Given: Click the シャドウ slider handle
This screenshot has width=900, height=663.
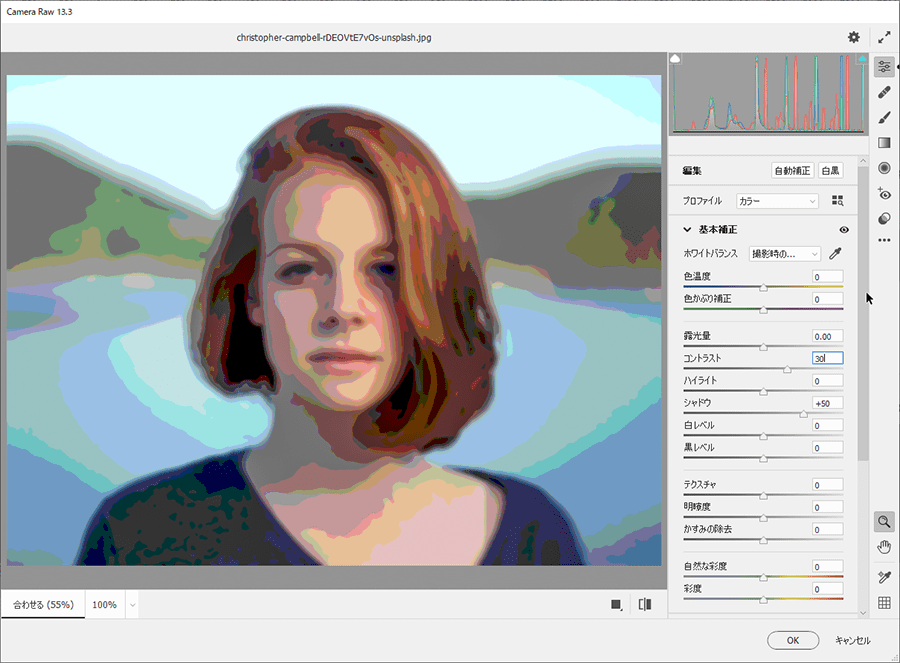Looking at the screenshot, I should point(803,413).
